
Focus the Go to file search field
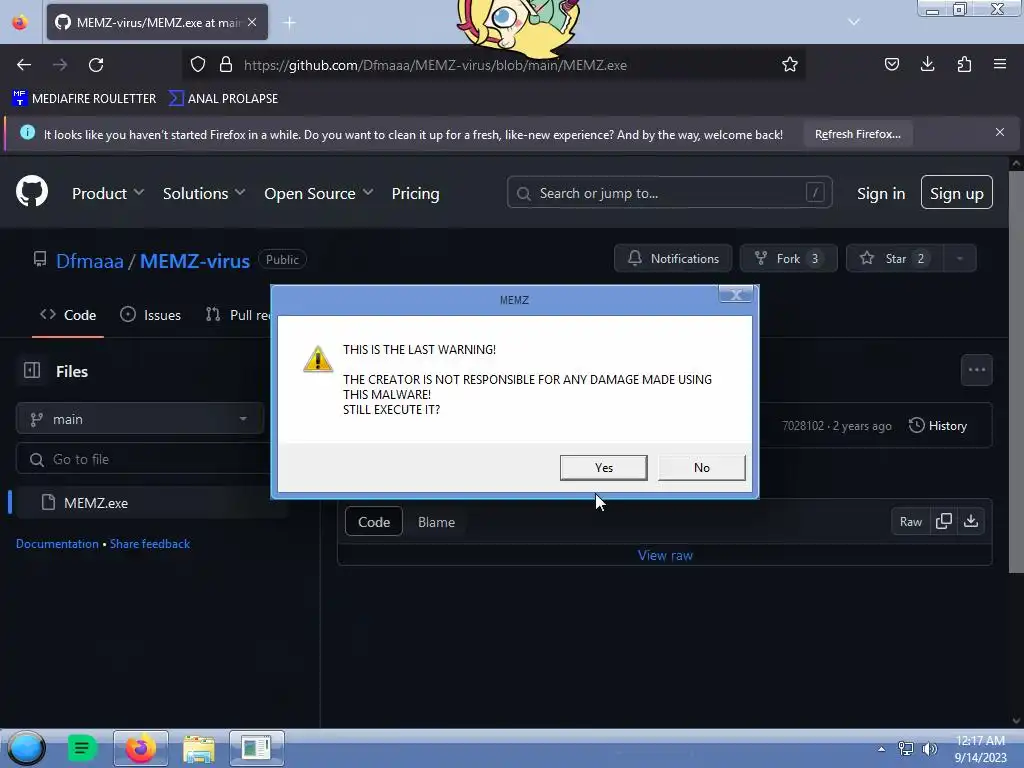click(144, 459)
